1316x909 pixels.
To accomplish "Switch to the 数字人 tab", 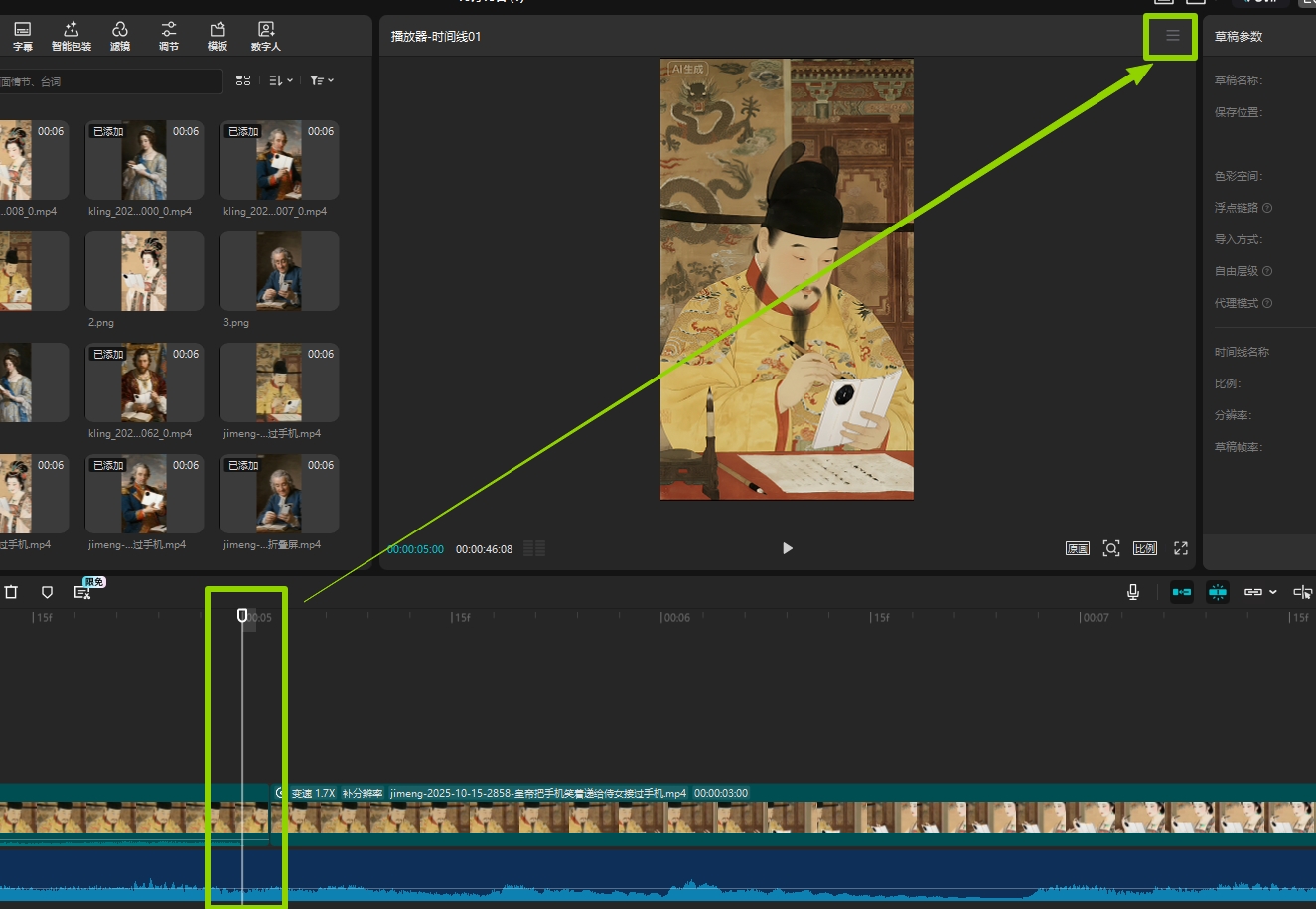I will click(x=265, y=36).
